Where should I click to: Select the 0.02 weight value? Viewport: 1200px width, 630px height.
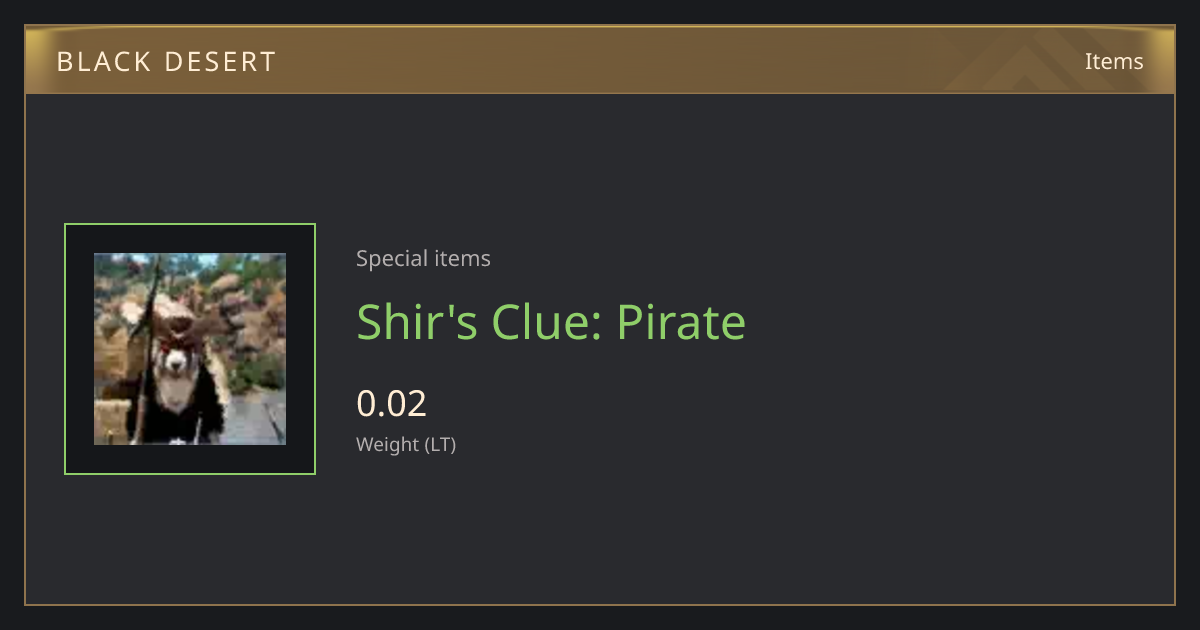[x=392, y=404]
